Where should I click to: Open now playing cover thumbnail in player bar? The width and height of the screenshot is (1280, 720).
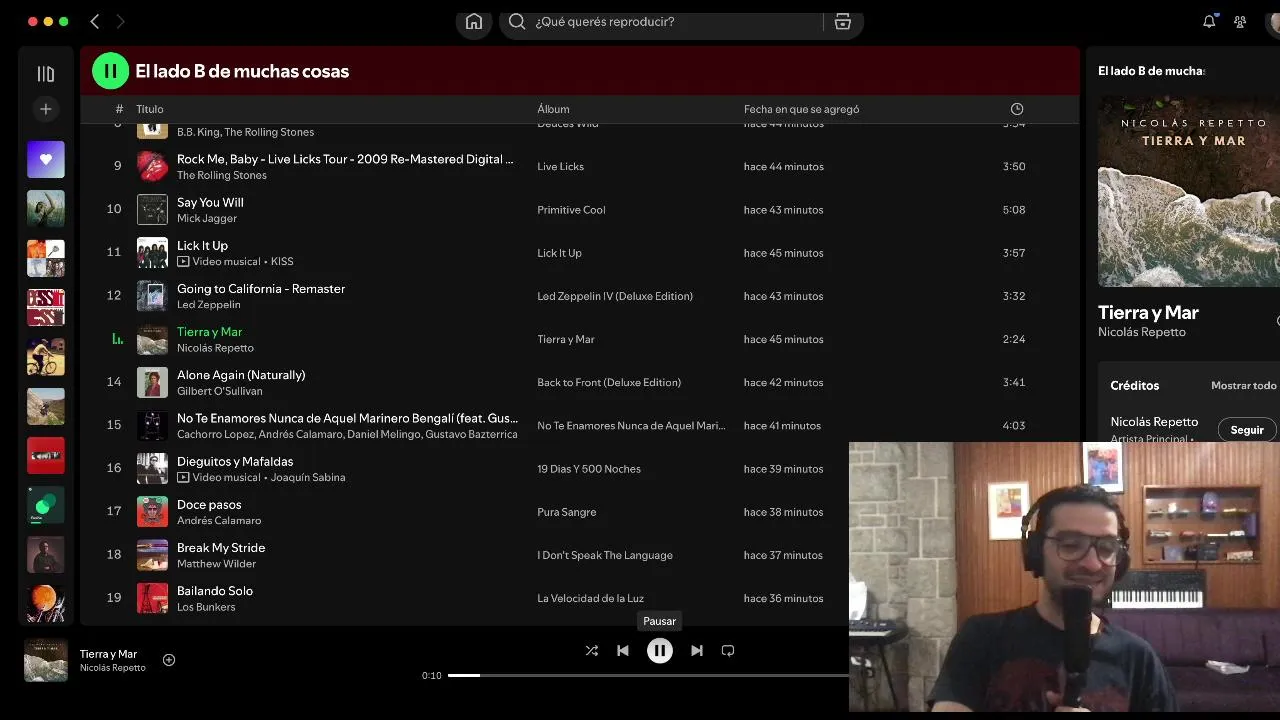click(x=46, y=660)
